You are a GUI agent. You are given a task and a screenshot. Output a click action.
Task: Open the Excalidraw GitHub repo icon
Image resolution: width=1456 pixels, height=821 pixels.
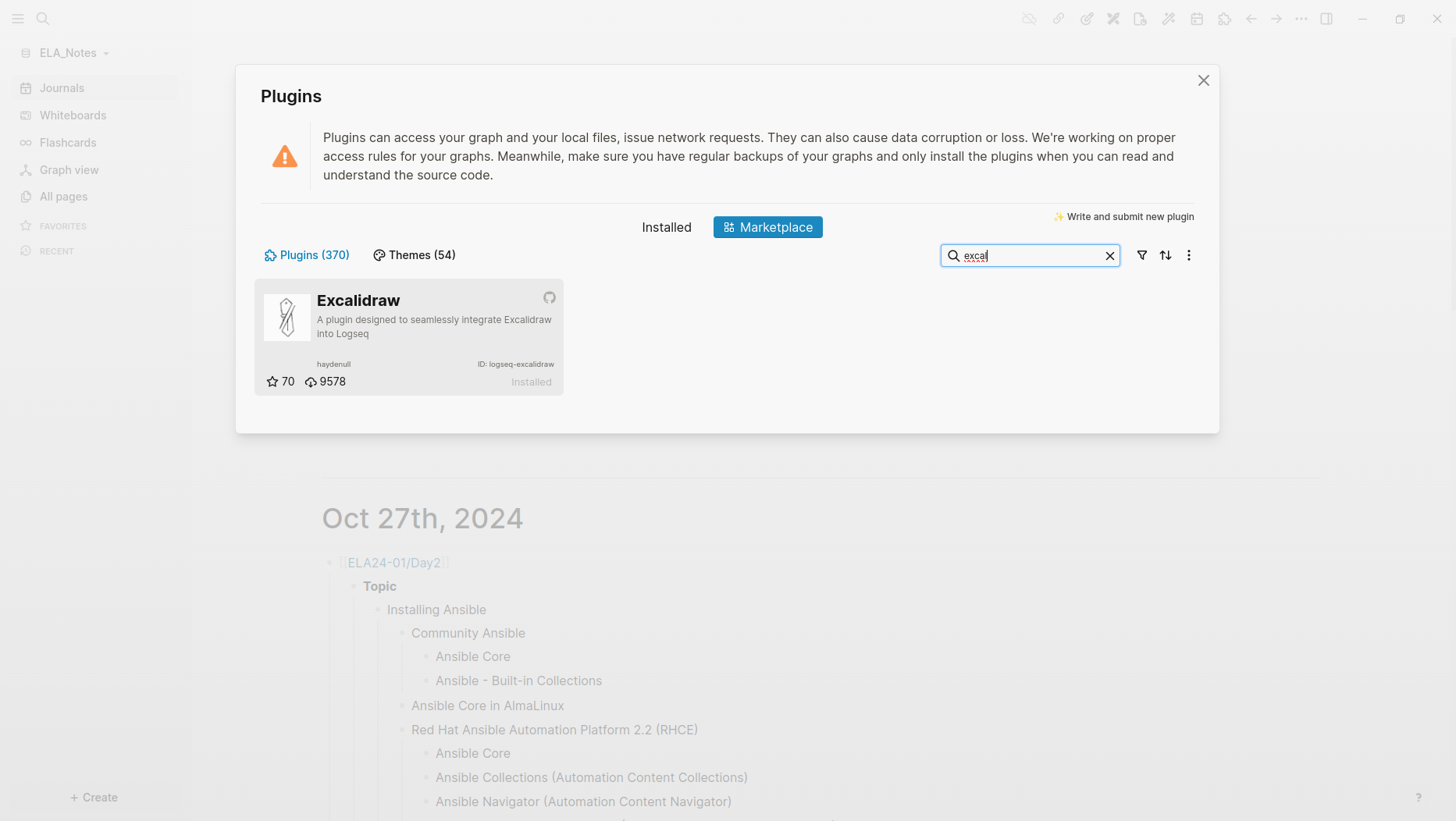(x=550, y=297)
